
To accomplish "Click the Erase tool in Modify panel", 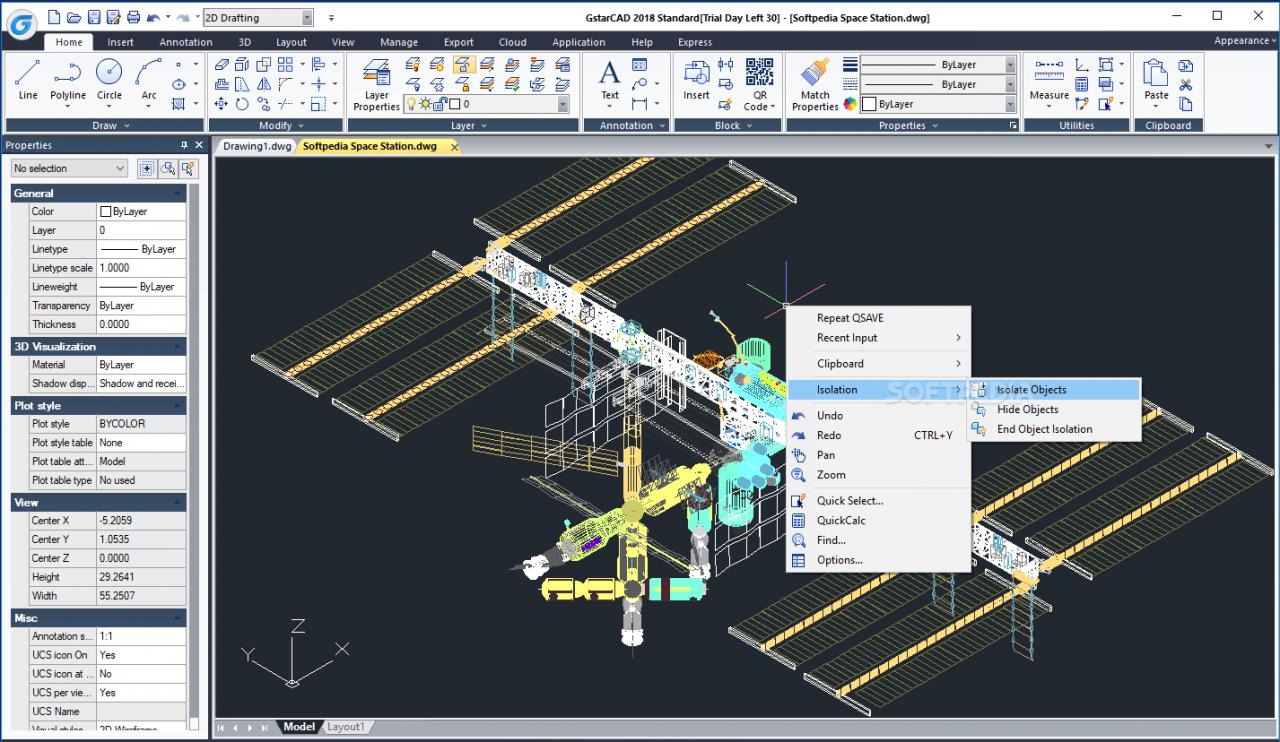I will coord(221,65).
